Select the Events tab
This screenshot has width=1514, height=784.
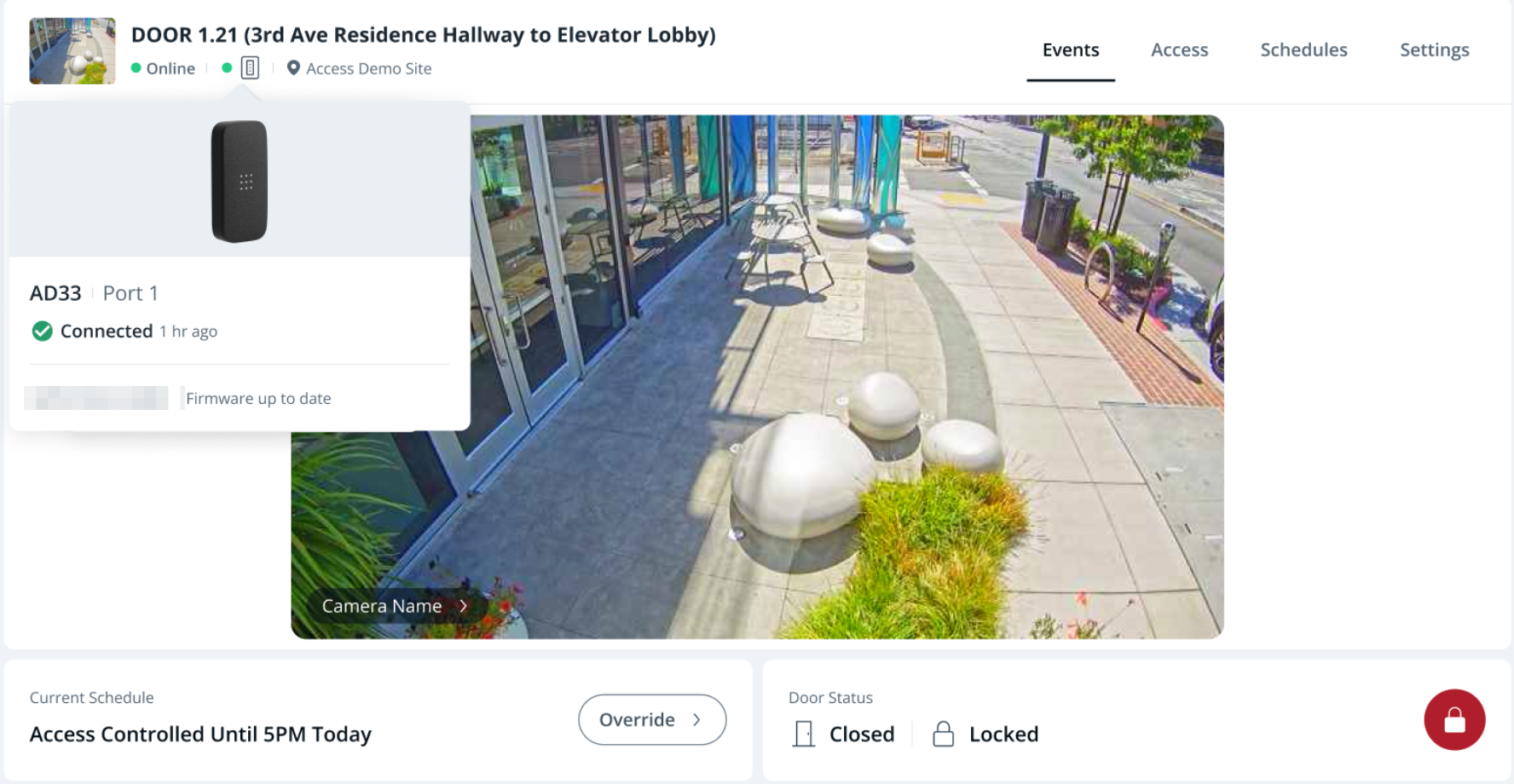[x=1071, y=49]
